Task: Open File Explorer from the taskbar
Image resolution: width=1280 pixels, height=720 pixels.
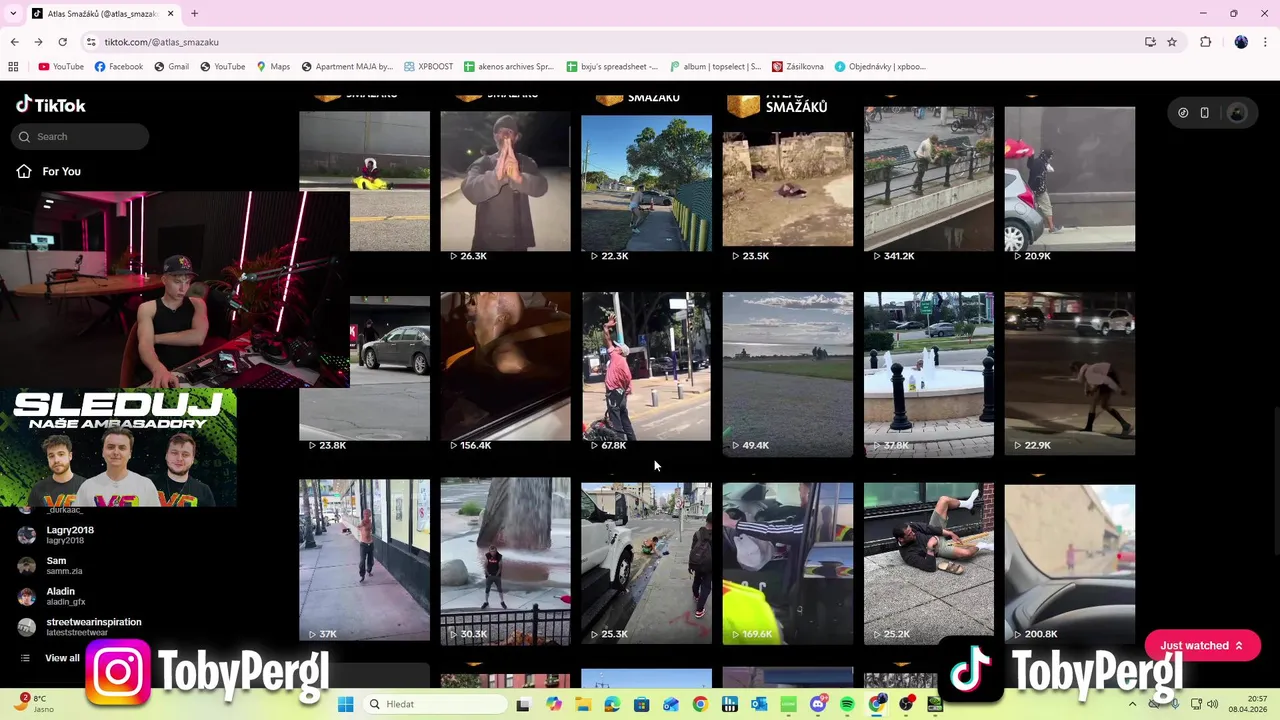Action: coord(582,705)
